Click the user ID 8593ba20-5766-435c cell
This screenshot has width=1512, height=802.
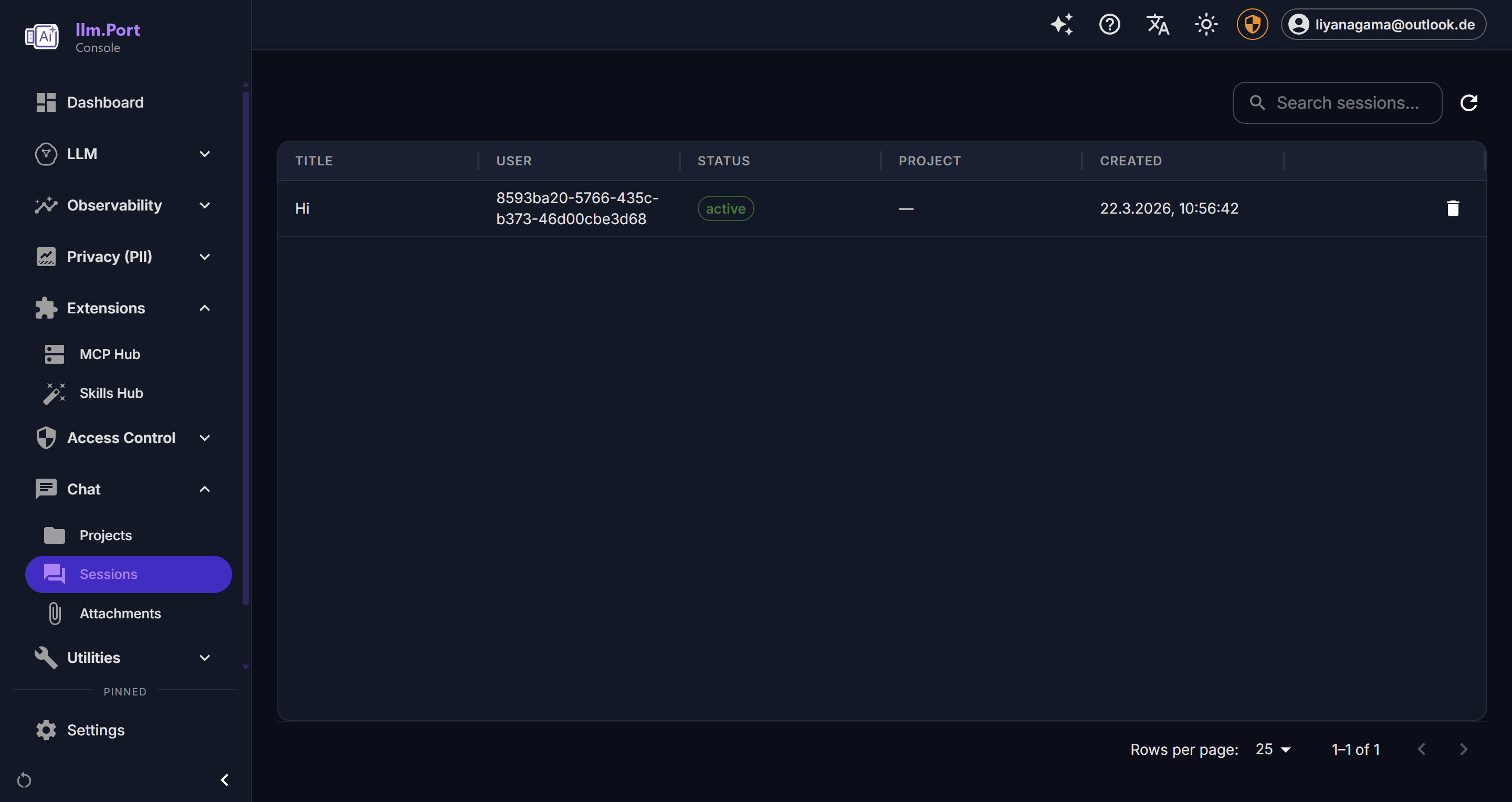(577, 208)
